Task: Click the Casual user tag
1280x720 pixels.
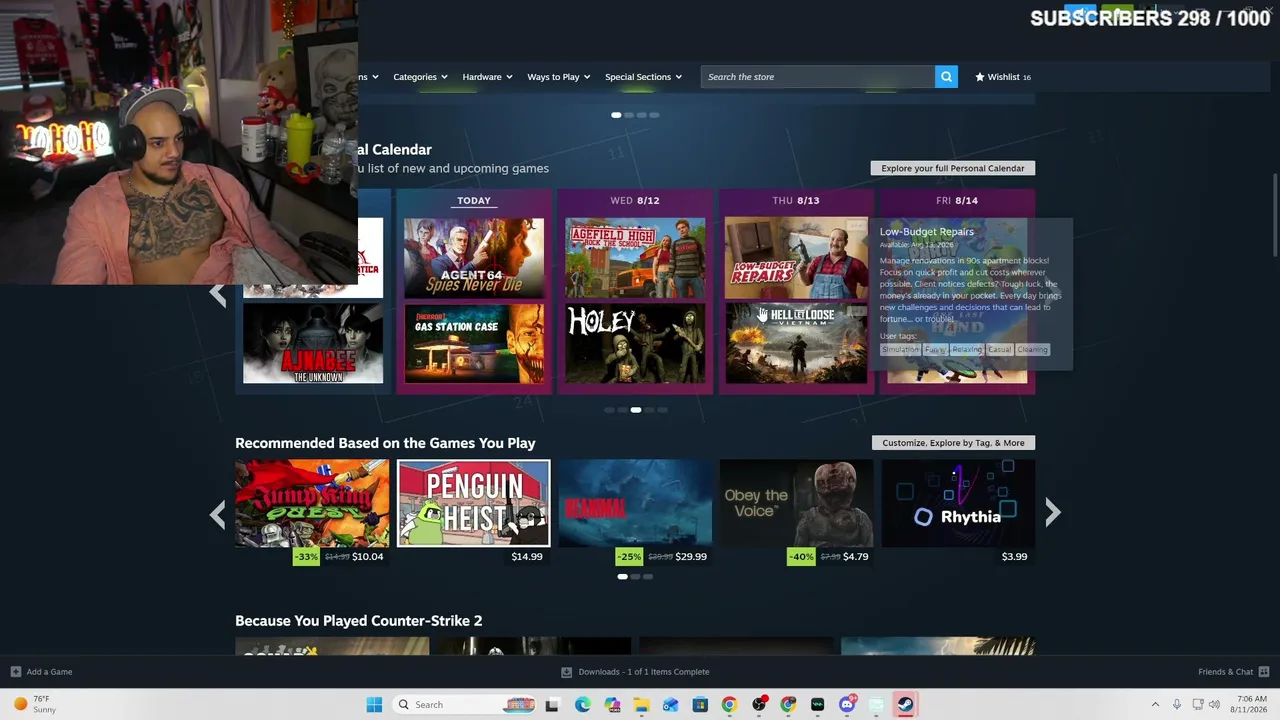Action: click(999, 349)
